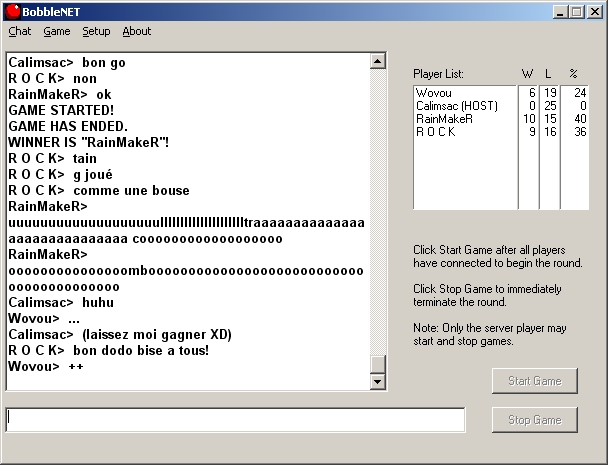608x465 pixels.
Task: Click the chat scrollbar track above the thumb
Action: point(378,200)
